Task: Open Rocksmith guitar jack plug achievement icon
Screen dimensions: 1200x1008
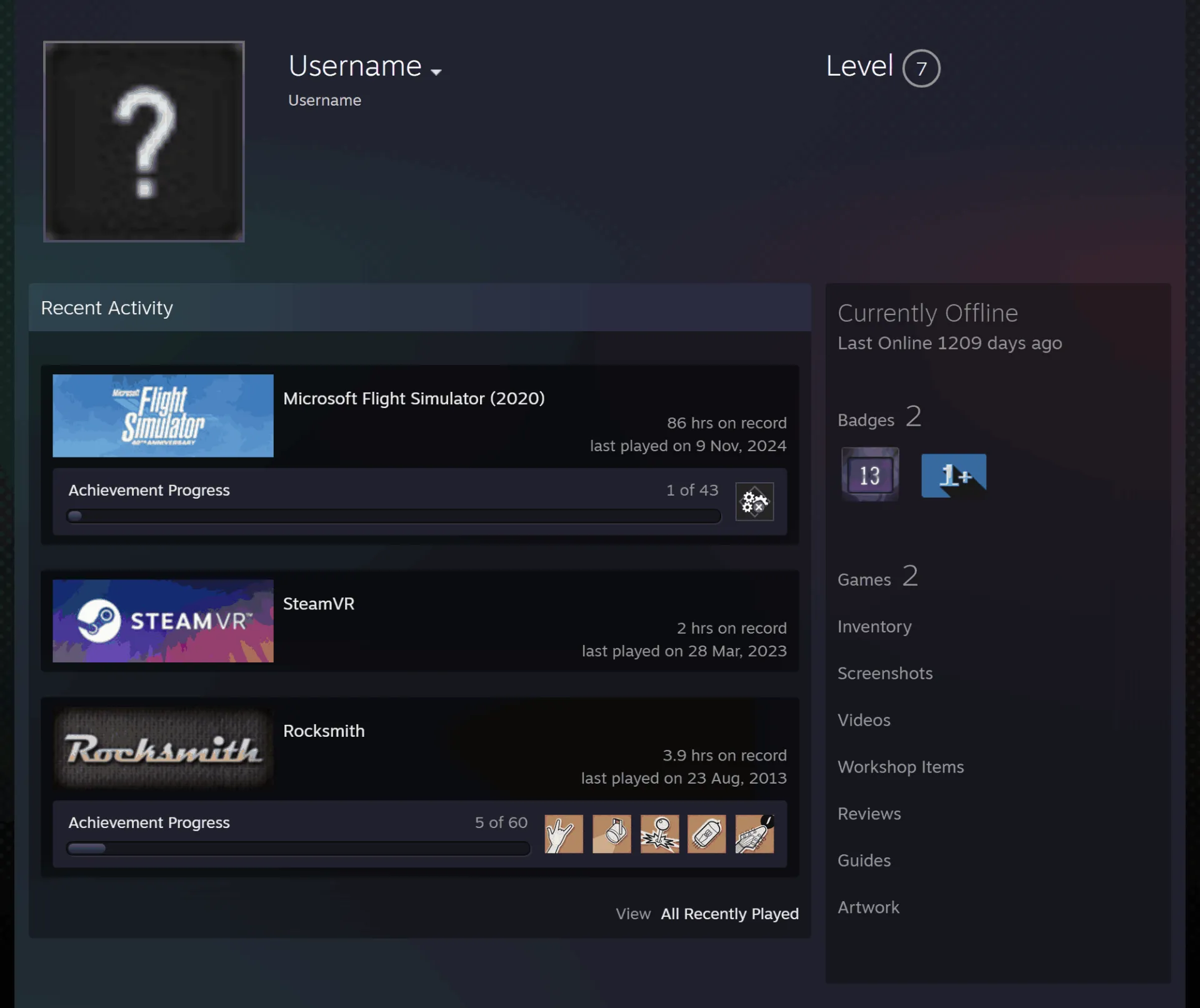Action: tap(659, 834)
